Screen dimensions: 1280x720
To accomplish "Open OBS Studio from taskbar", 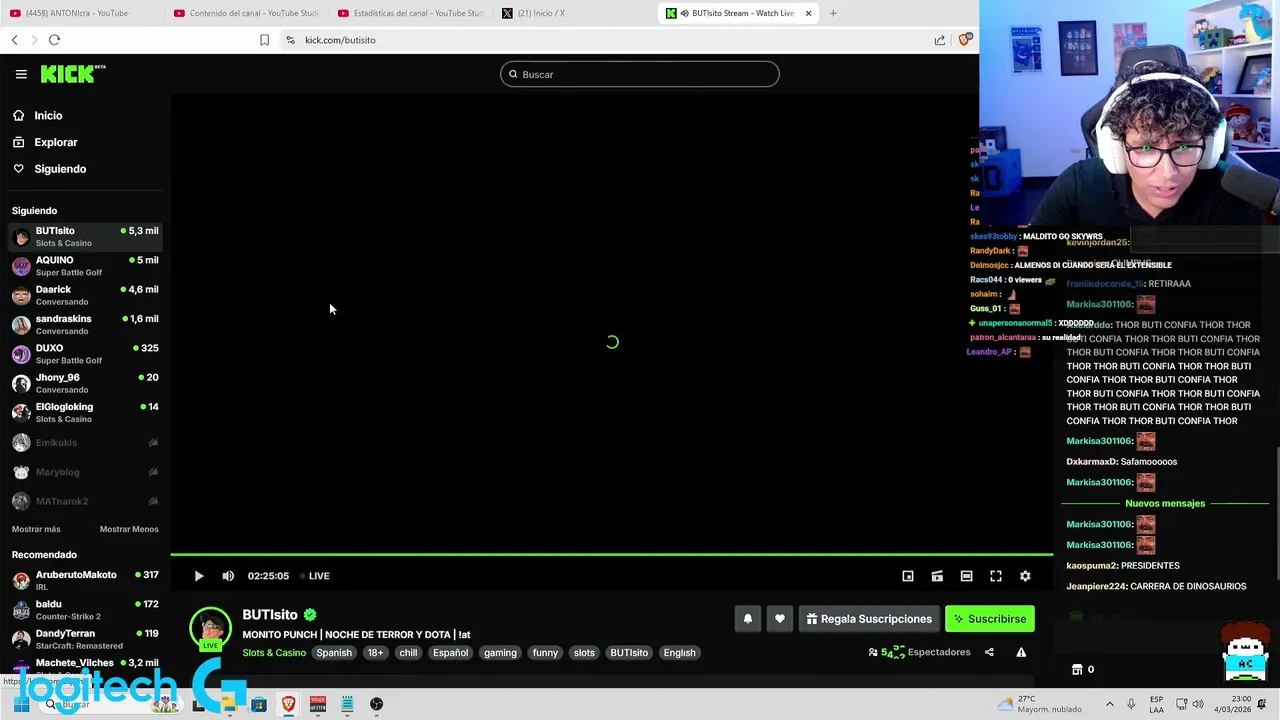I will pos(376,704).
